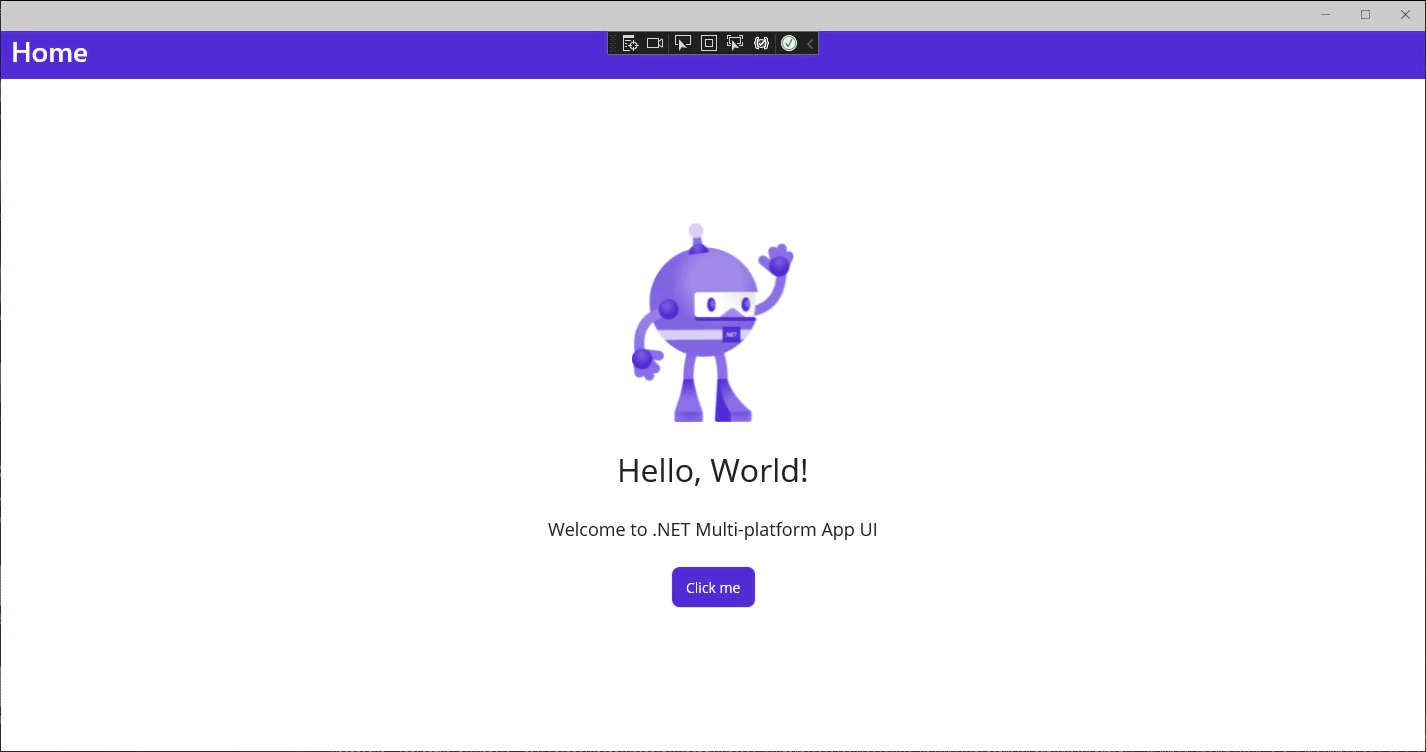Click the green checkmark Hot Reload status
Image resolution: width=1426 pixels, height=752 pixels.
(x=789, y=43)
